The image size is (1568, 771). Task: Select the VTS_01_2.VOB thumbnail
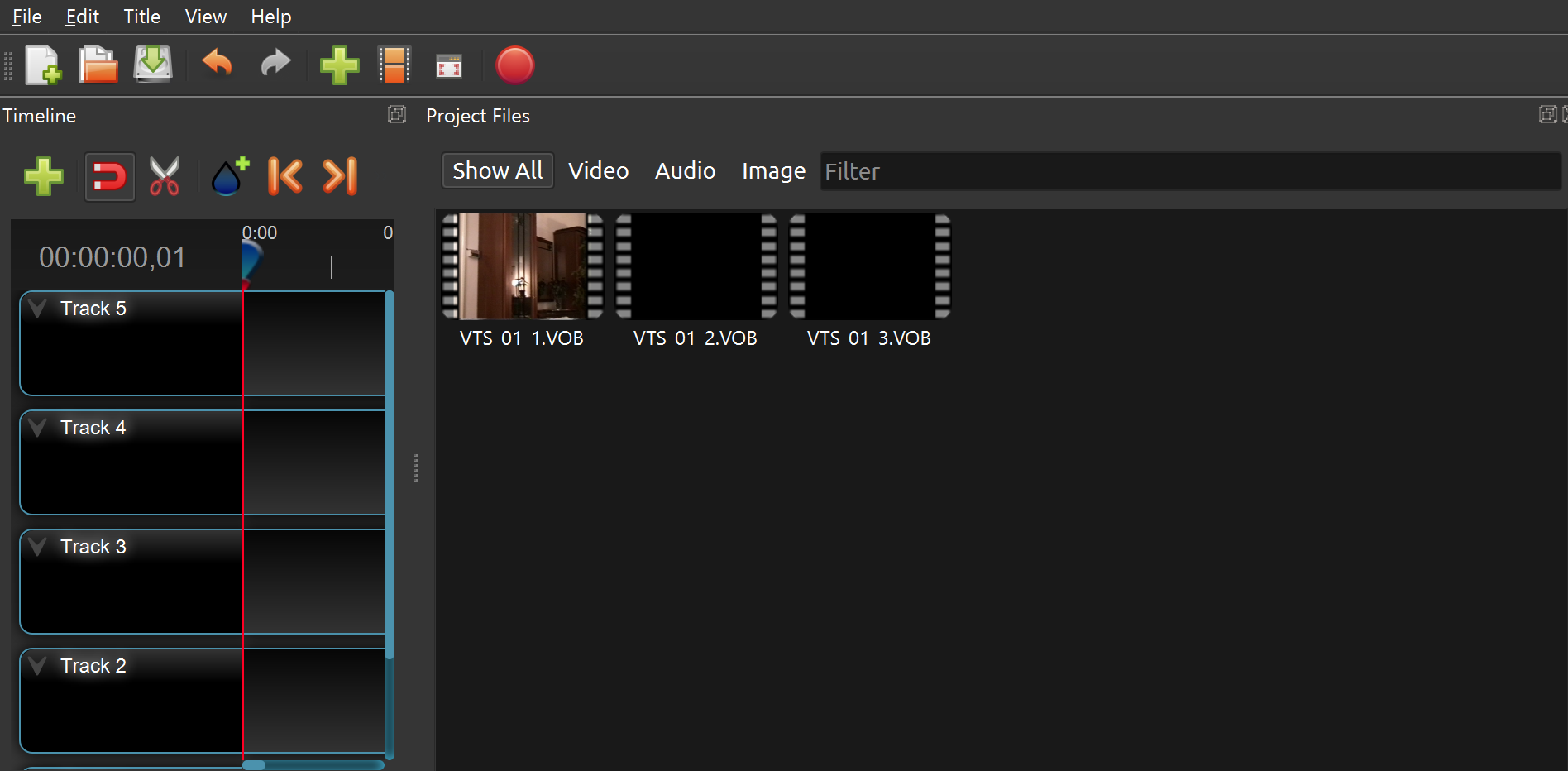(695, 266)
